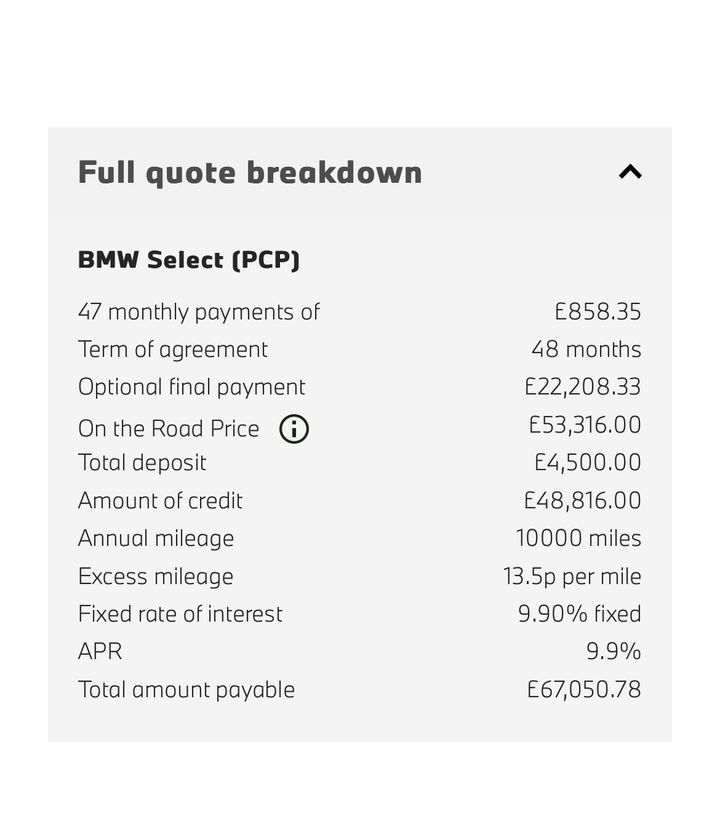Click the Optional final payment label
Image resolution: width=720 pixels, height=829 pixels.
tap(192, 387)
